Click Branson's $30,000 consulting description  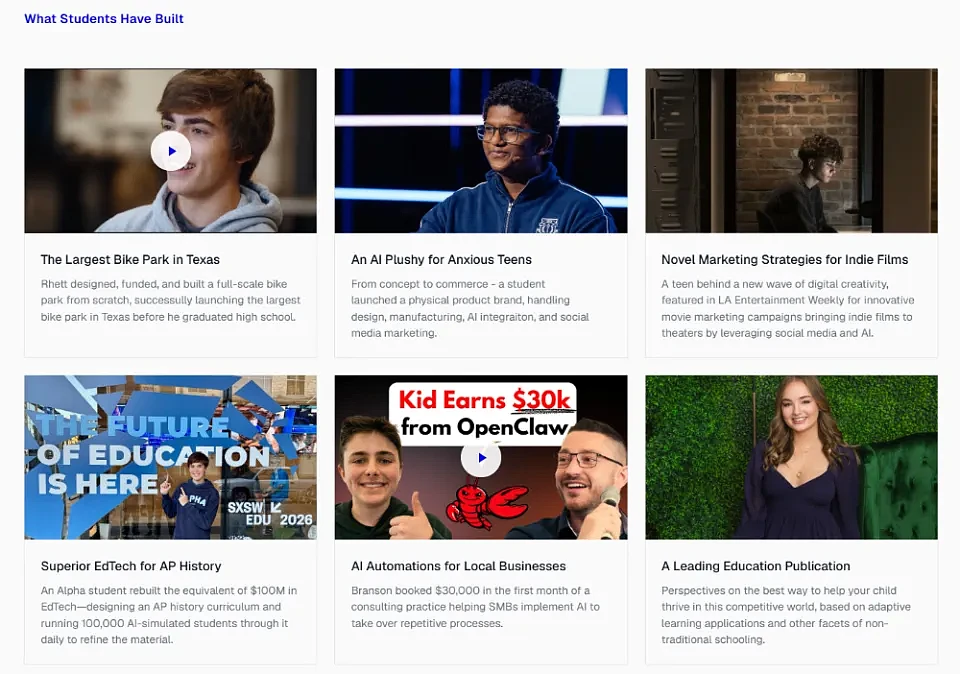(476, 607)
